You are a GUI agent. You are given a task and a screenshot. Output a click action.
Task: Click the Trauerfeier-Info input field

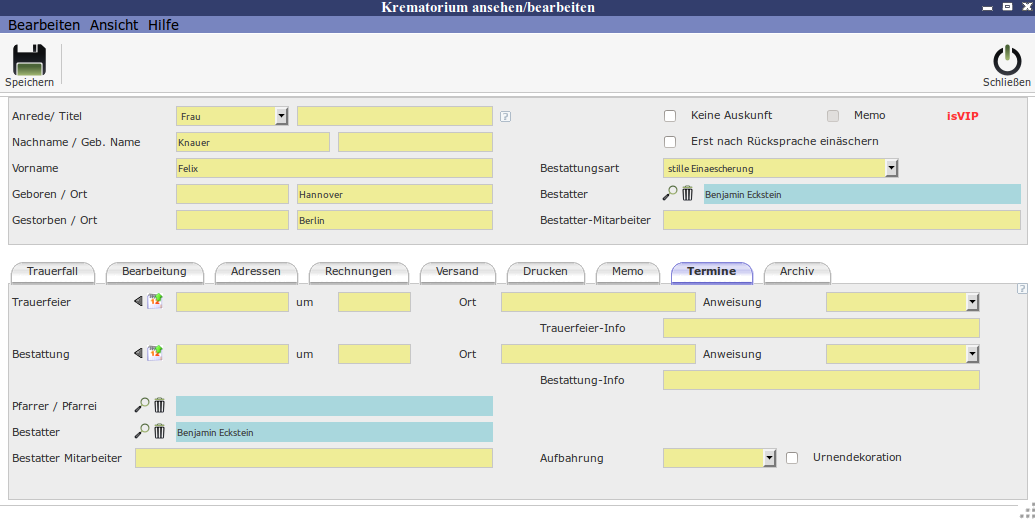[x=821, y=328]
